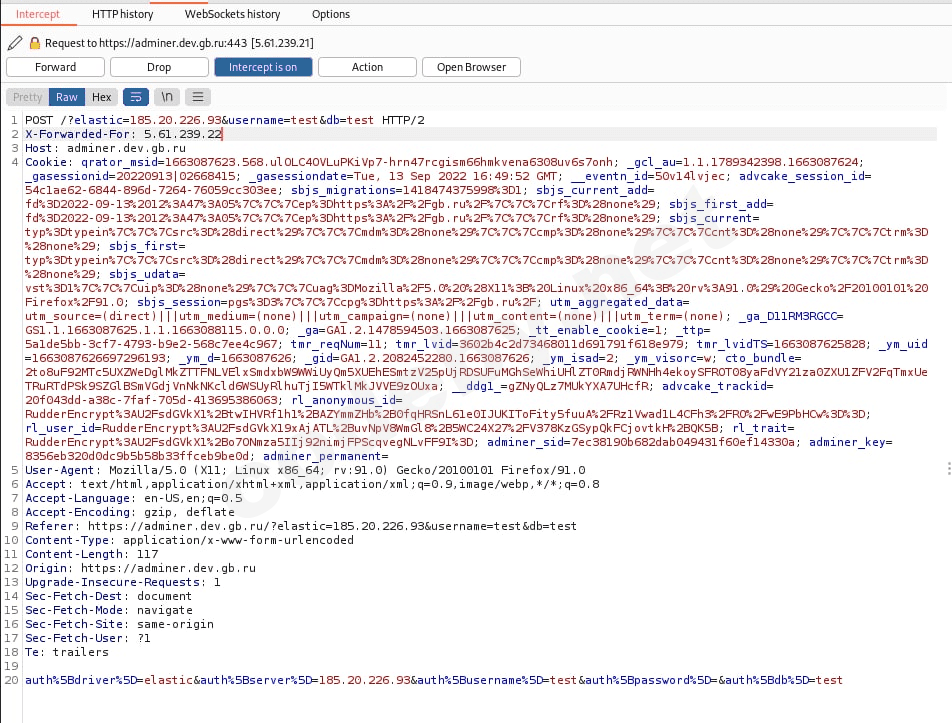The width and height of the screenshot is (952, 723).
Task: Open the hamburger editor options menu
Action: pyautogui.click(x=198, y=97)
